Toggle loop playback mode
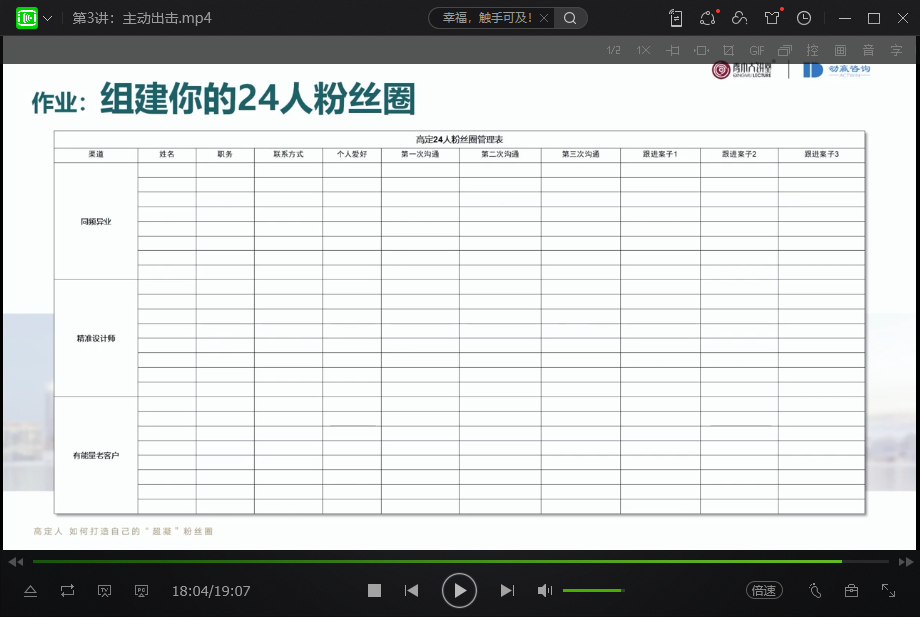Screen dimensions: 920x617 coord(67,591)
